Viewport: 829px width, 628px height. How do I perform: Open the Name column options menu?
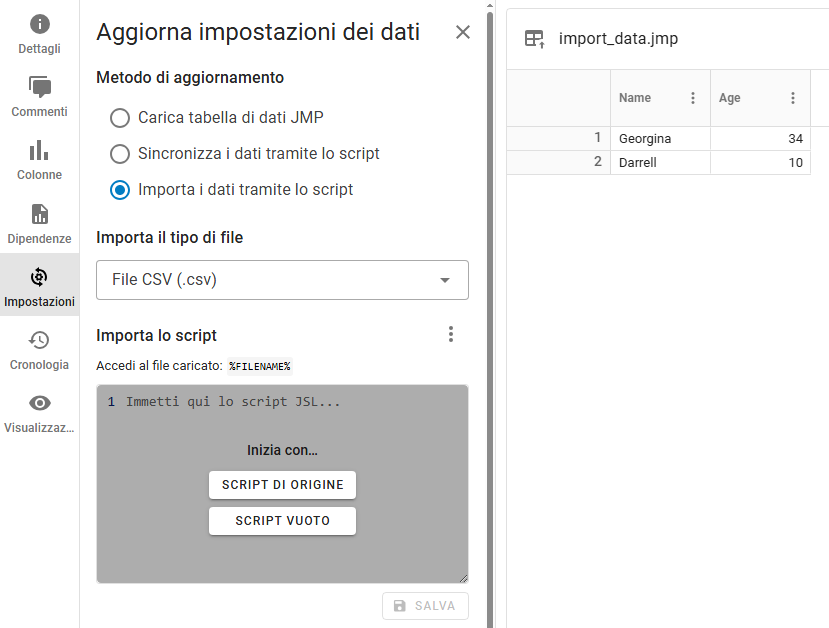coord(693,98)
